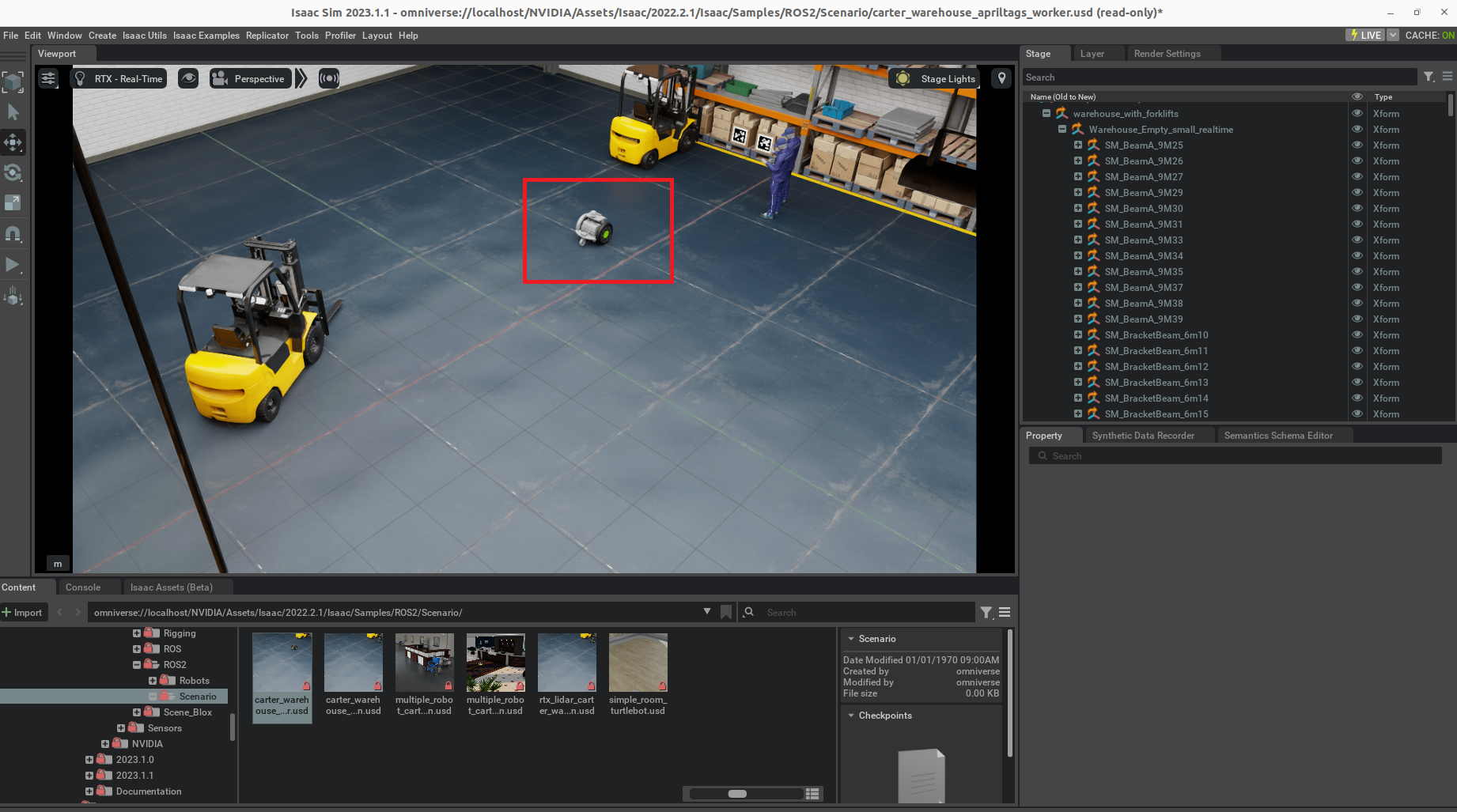Toggle visibility of SM_BeamA_9M33
This screenshot has height=812, width=1457.
[1357, 240]
